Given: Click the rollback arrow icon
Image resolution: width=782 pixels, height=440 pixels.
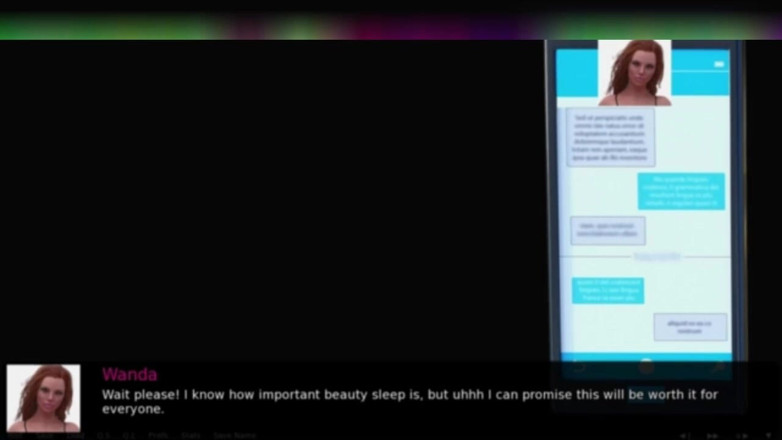Looking at the screenshot, I should 685,436.
